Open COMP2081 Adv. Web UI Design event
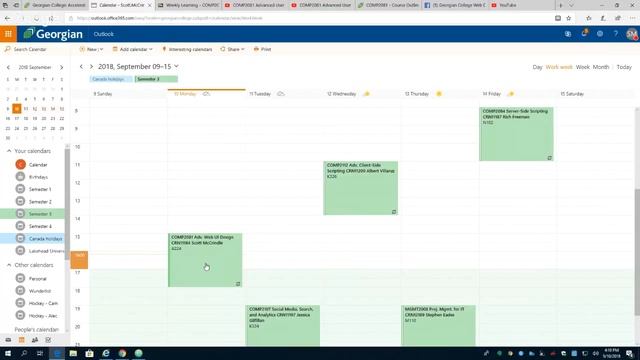Viewport: 640px width, 360px height. 205,260
